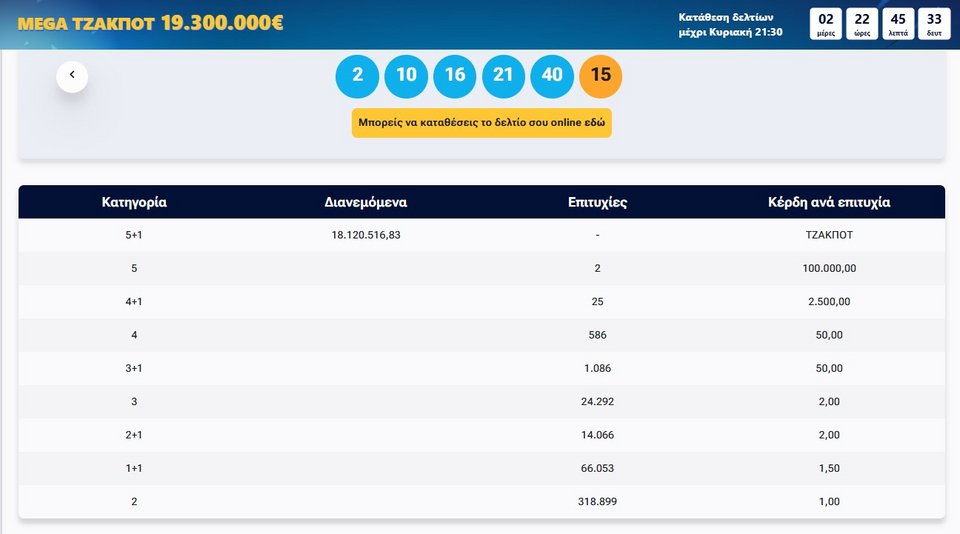Click the 25 winners count
Image resolution: width=960 pixels, height=534 pixels.
[x=598, y=302]
